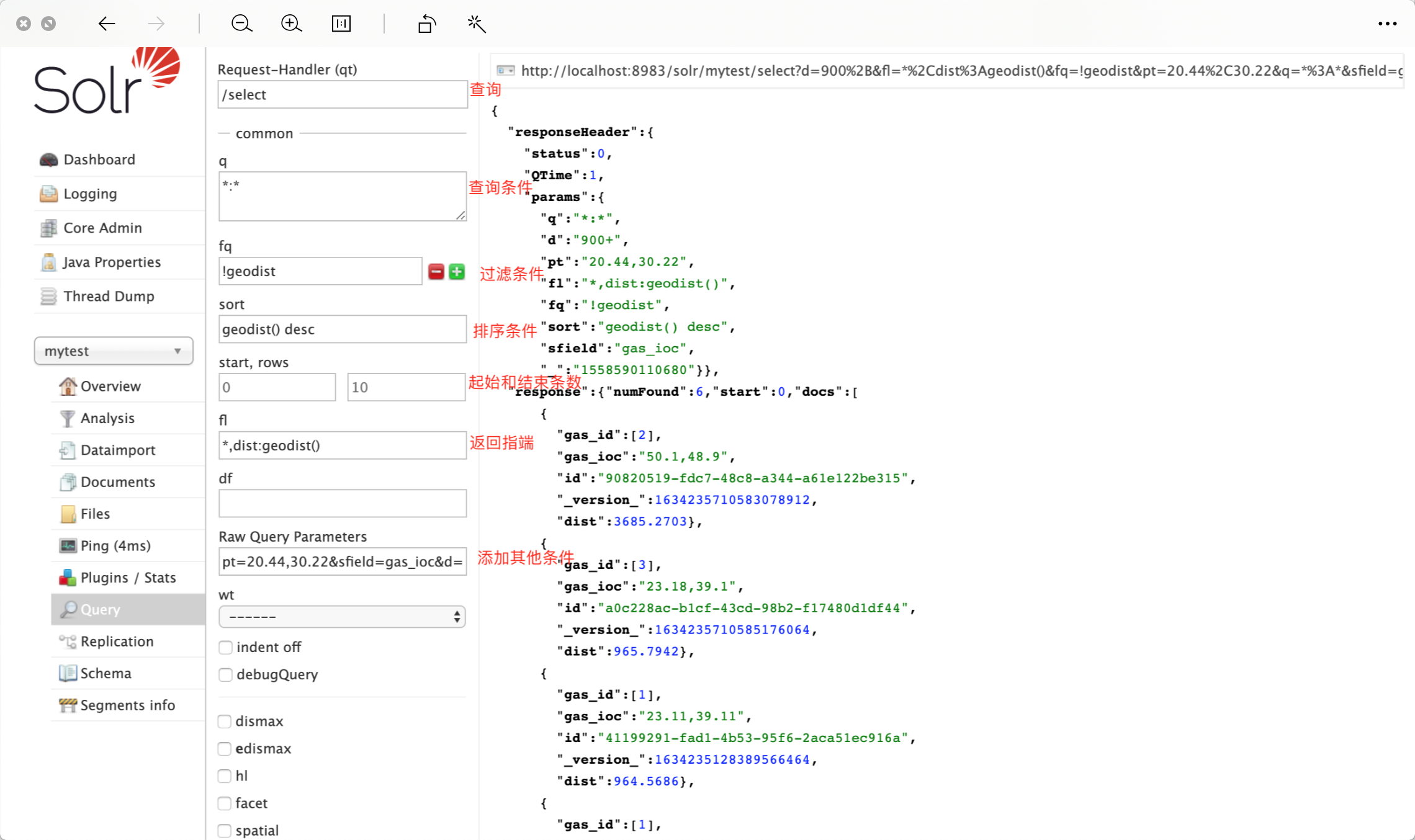Select the Logging sidebar icon
The width and height of the screenshot is (1415, 840).
pyautogui.click(x=47, y=194)
